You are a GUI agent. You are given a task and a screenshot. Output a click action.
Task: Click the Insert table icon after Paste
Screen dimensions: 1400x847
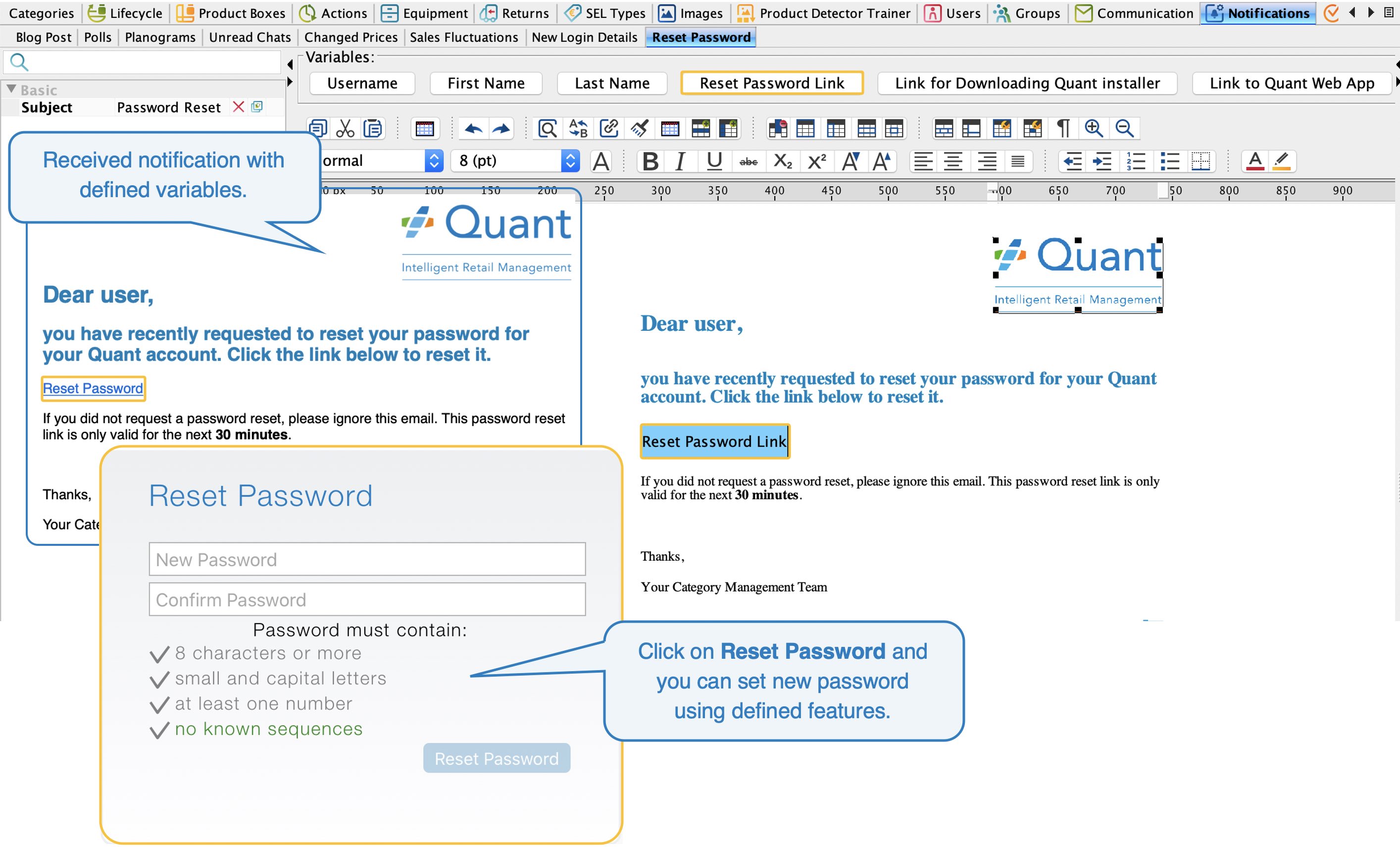coord(424,128)
